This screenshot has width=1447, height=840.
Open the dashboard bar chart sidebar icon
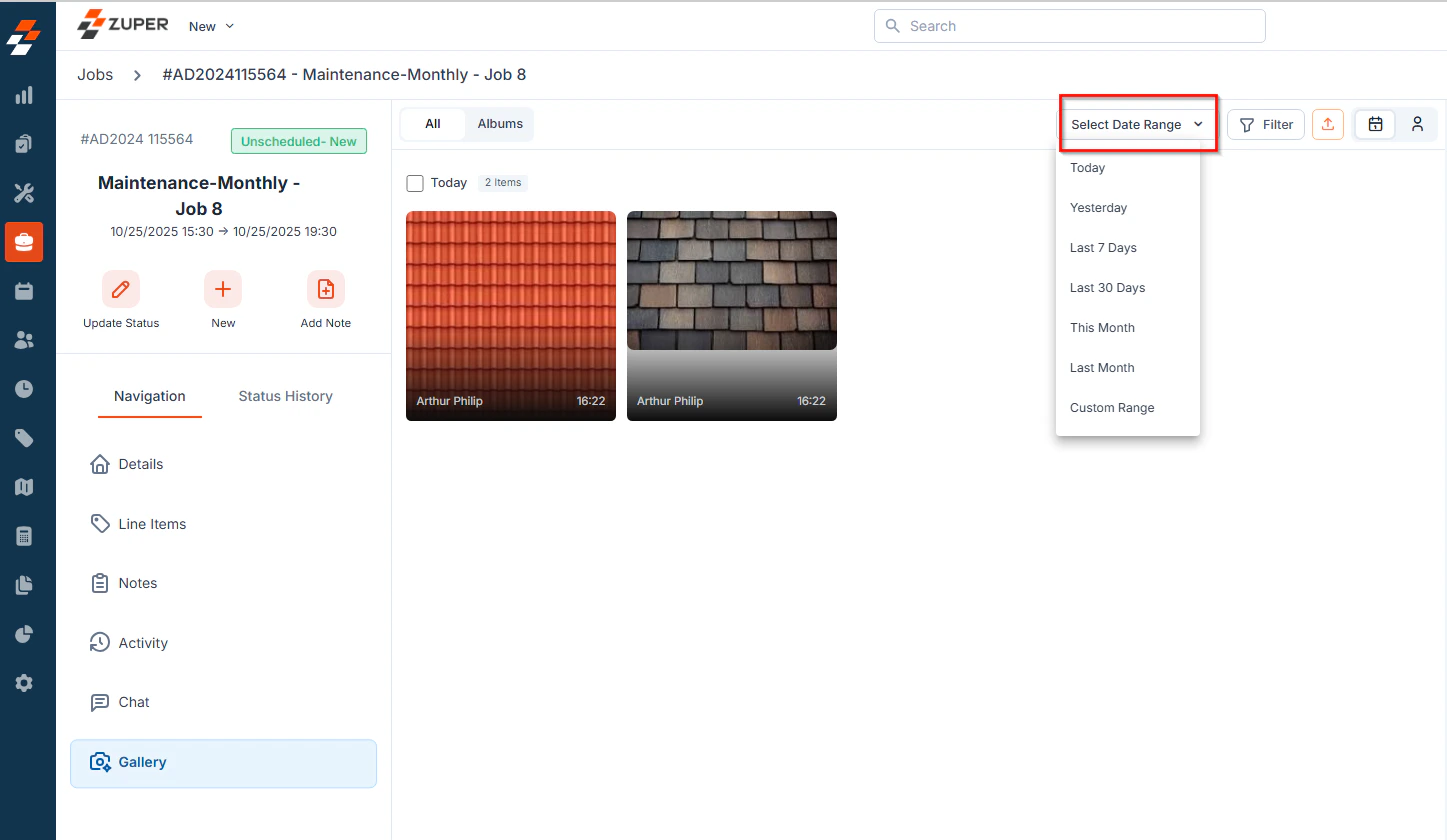tap(24, 95)
